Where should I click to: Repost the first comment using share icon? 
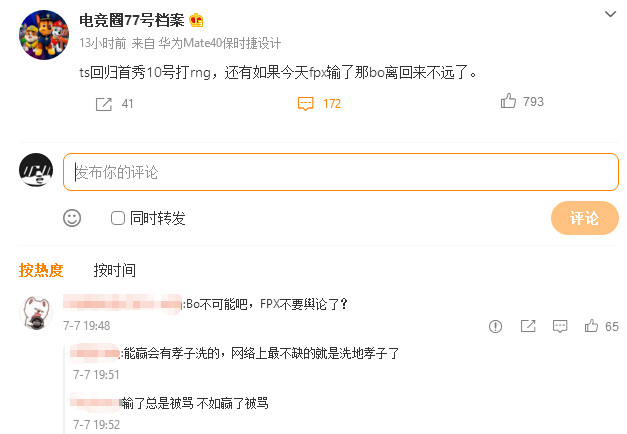[x=527, y=326]
